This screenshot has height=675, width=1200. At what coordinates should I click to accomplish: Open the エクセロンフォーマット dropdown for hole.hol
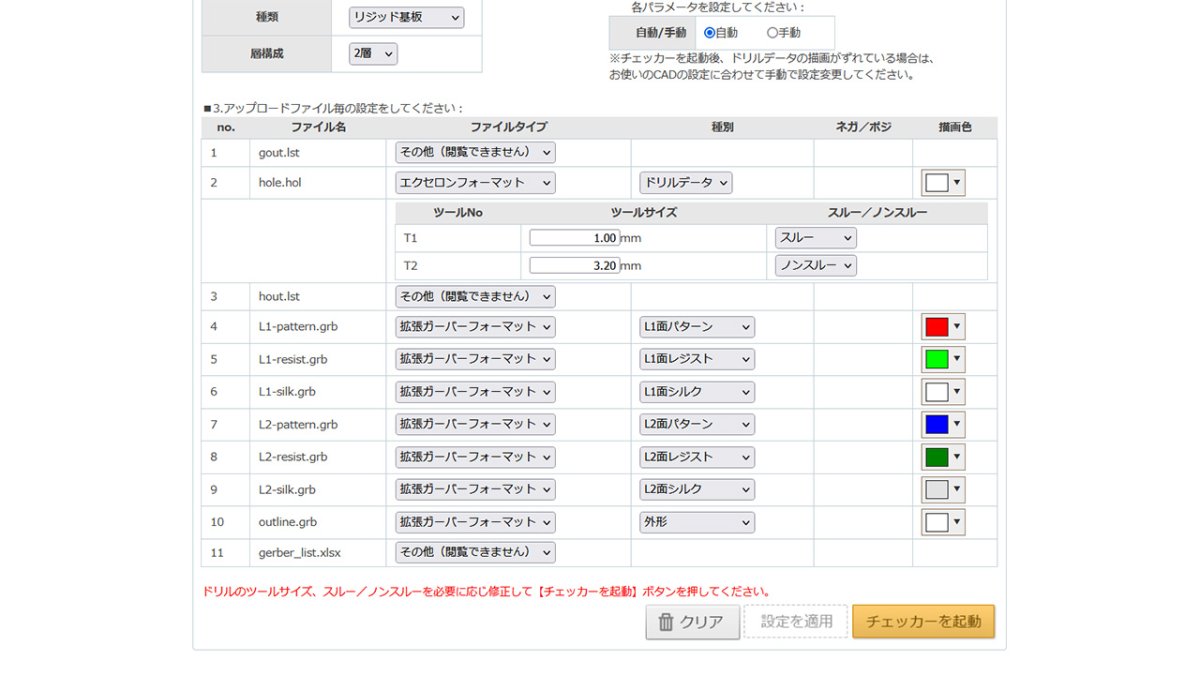(475, 182)
